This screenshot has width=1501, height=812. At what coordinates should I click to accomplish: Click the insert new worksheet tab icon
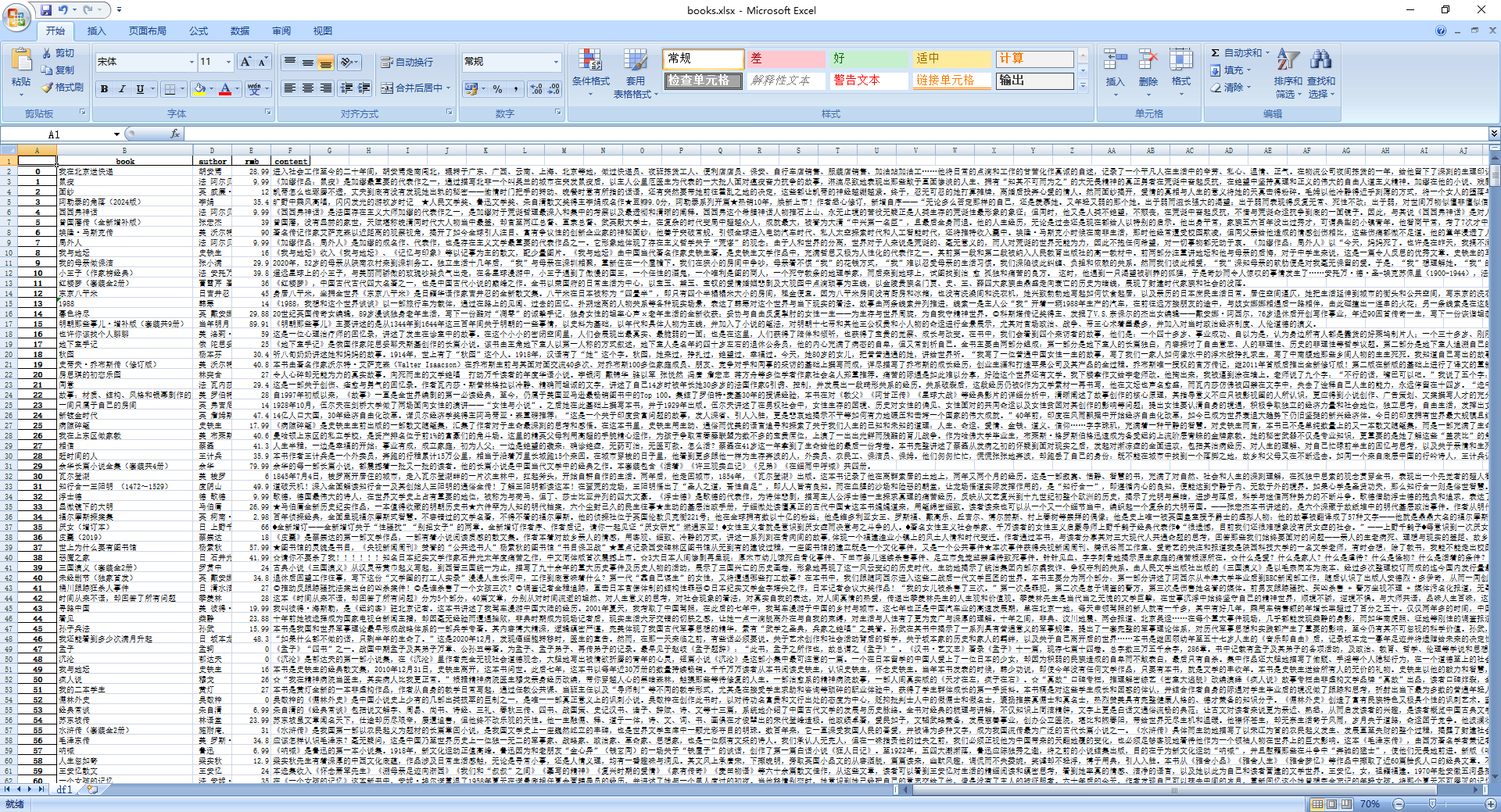click(92, 789)
